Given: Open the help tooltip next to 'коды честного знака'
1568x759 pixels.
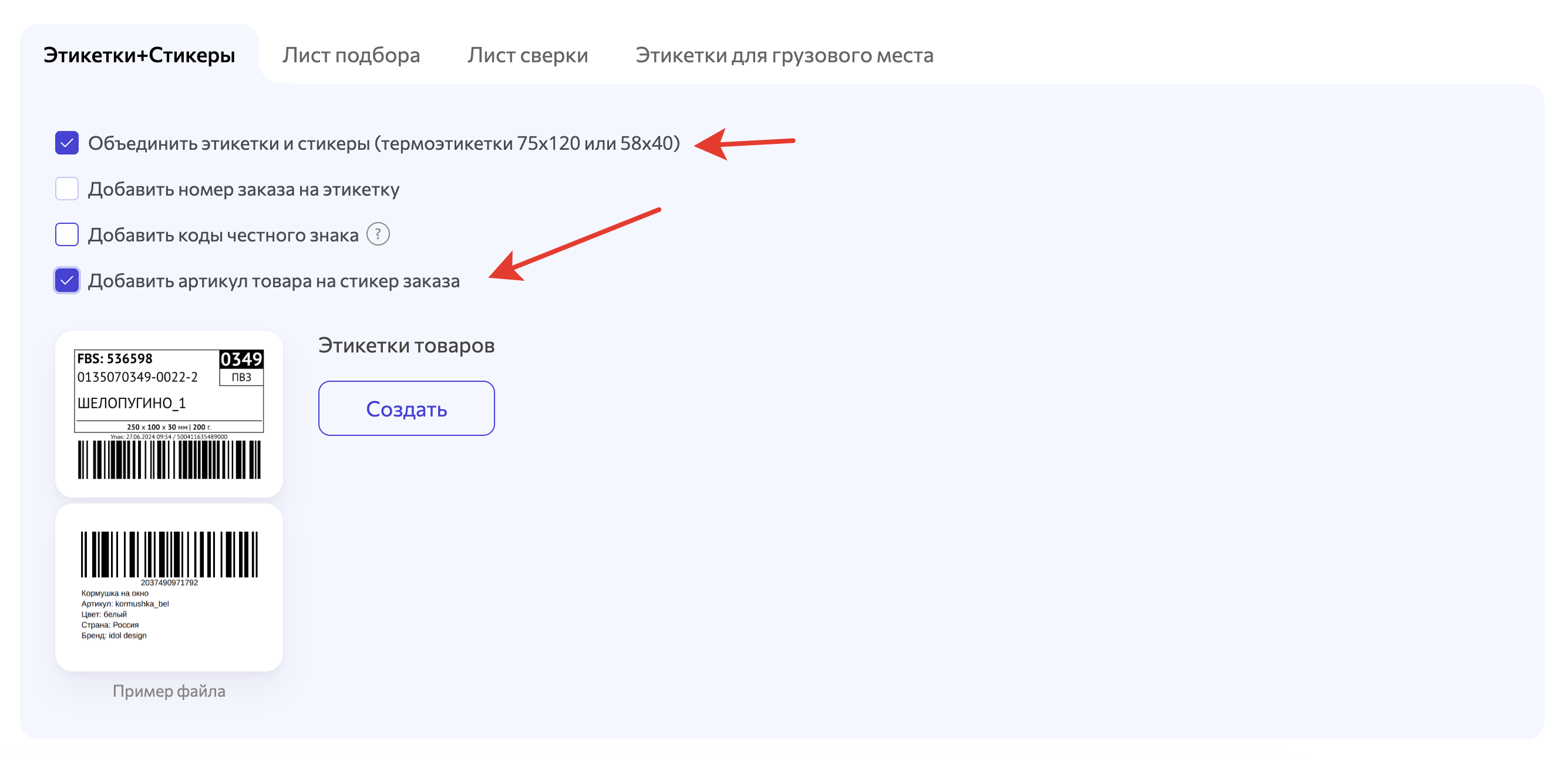Looking at the screenshot, I should coord(379,234).
